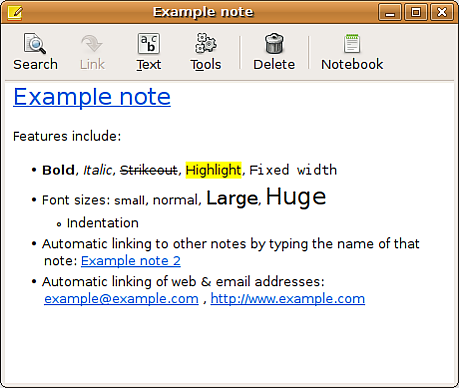
Task: Close the Example note window
Action: (442, 13)
